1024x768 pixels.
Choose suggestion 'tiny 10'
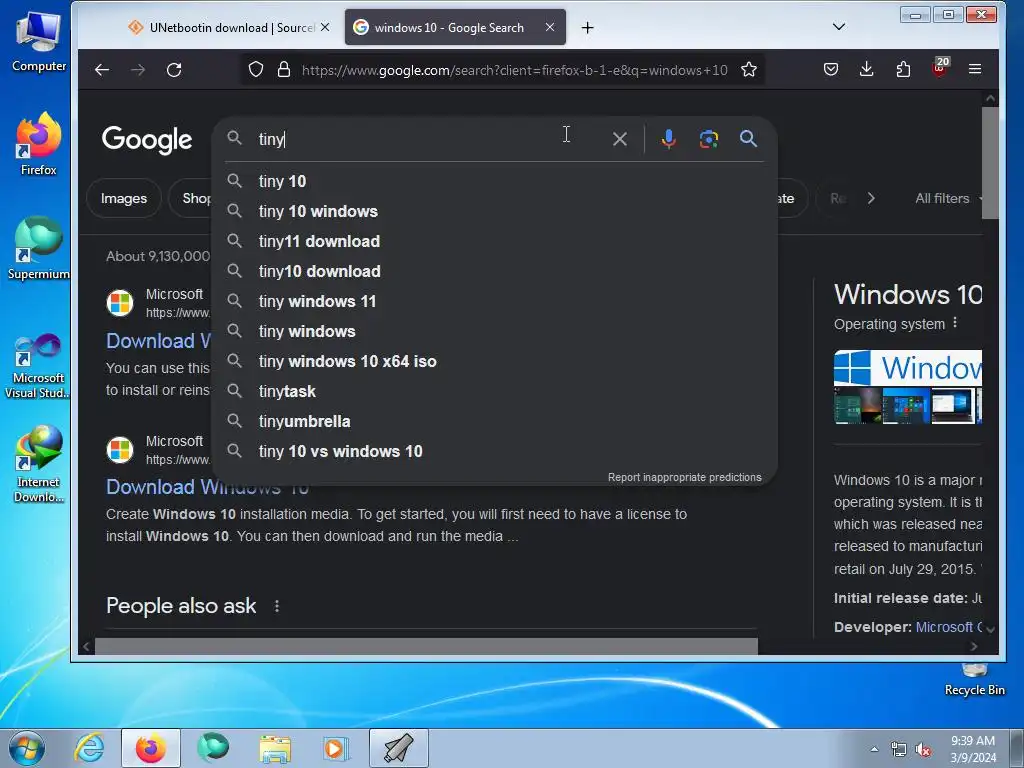point(494,181)
